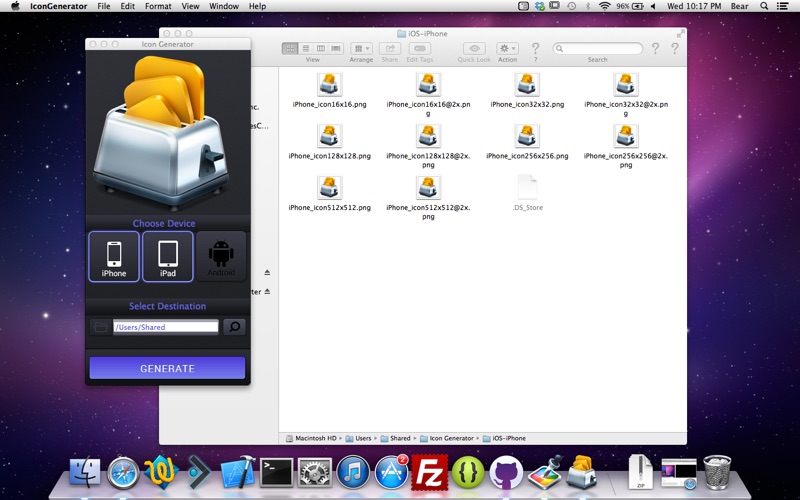
Task: Select the iPhone_icon512x512.png thumbnail
Action: [330, 187]
